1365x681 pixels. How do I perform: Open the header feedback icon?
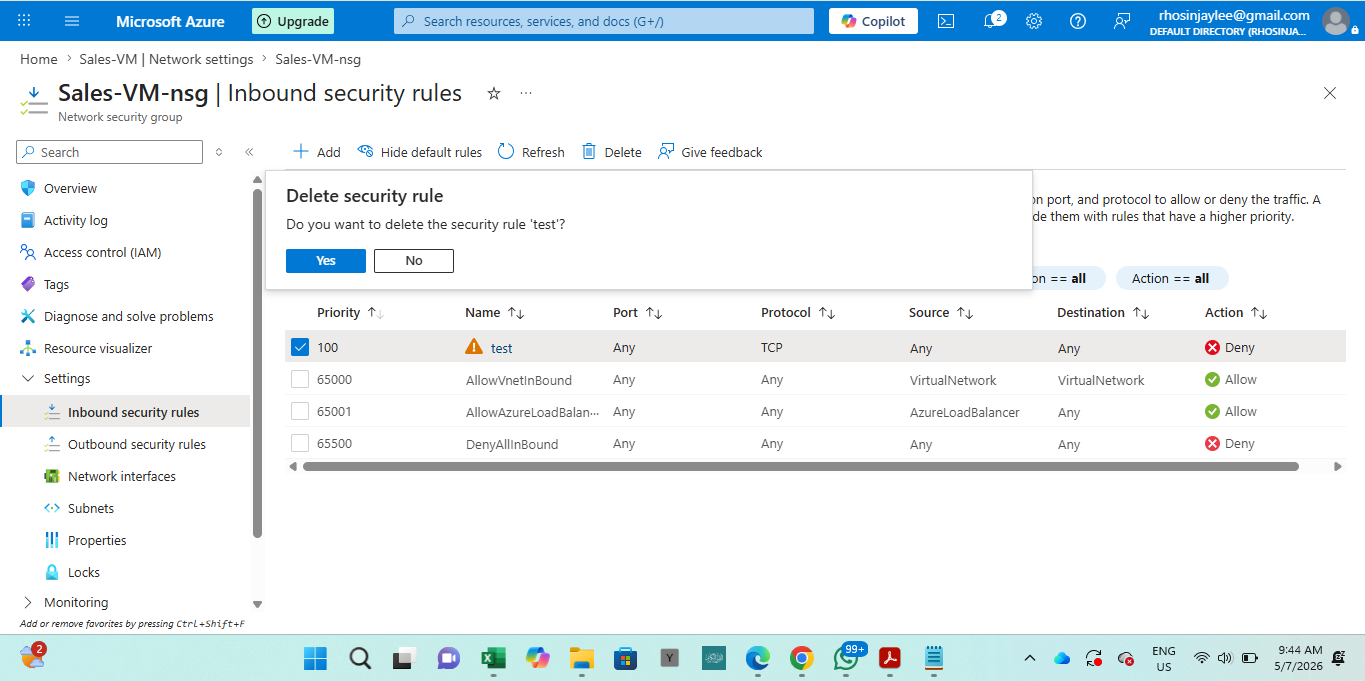click(x=1122, y=21)
